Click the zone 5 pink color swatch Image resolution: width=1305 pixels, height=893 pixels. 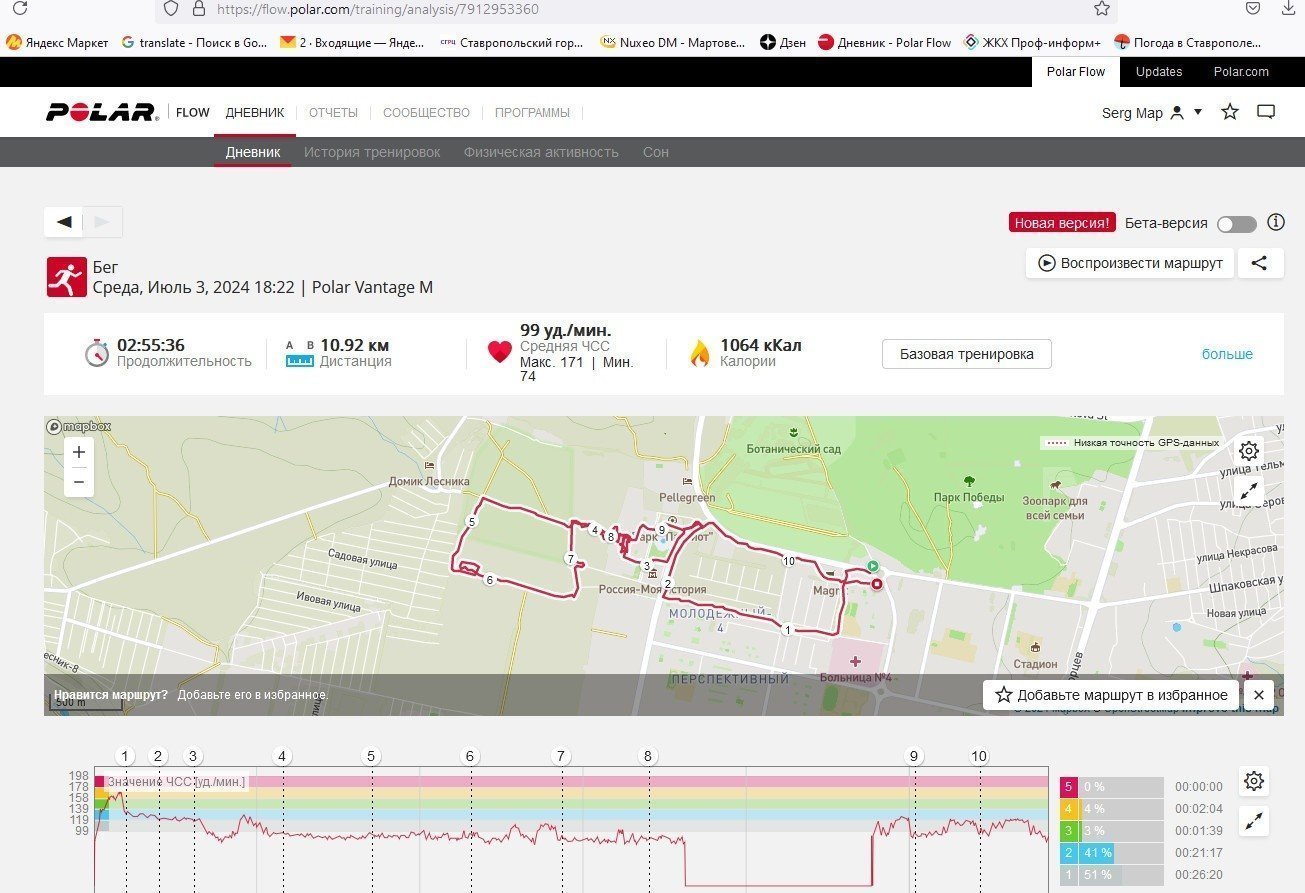pos(1069,788)
